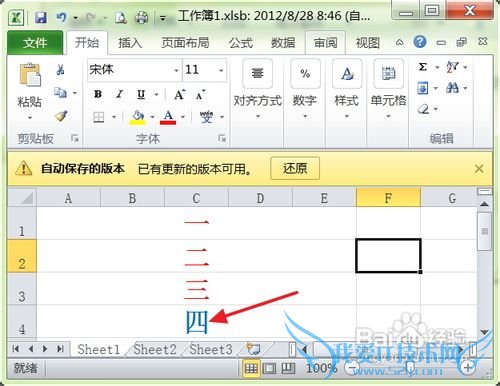The image size is (500, 386).
Task: Click the 还原 restore button
Action: coord(295,168)
